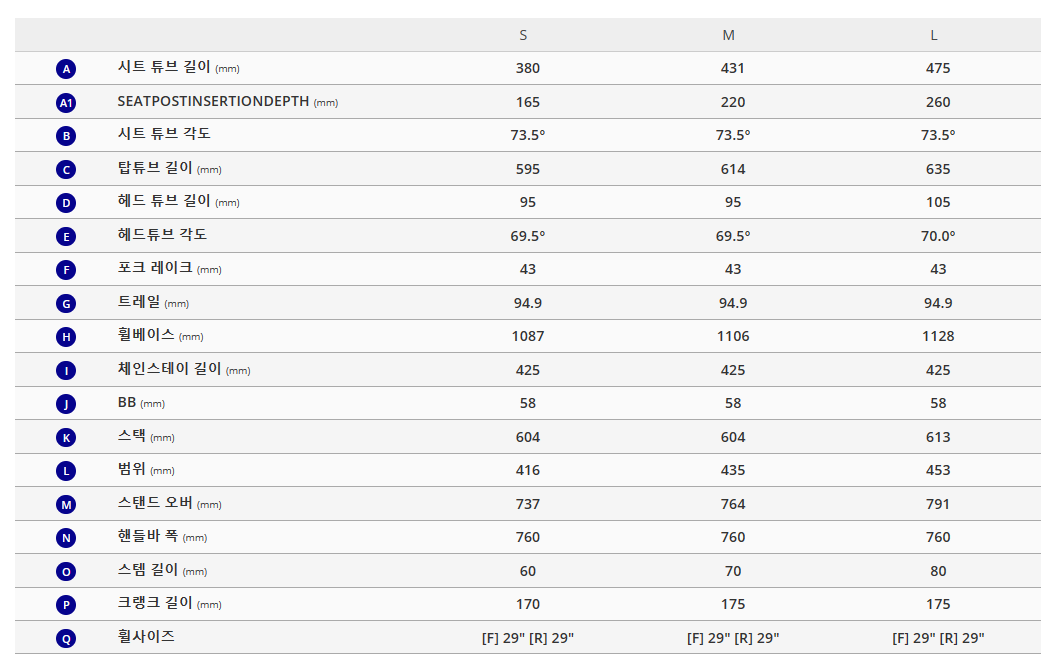Click the A1 badge beside SEATPOSTINSERTIONDEPTH

(66, 102)
